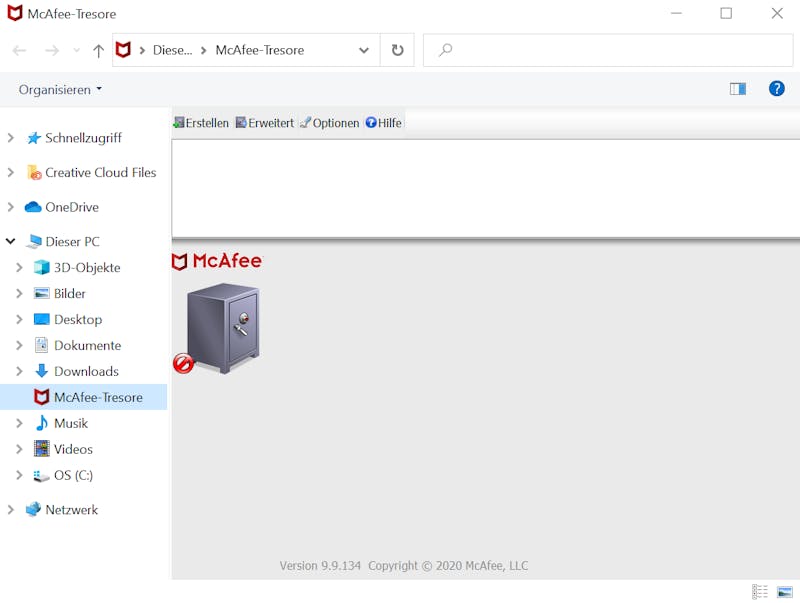Open the Organisieren menu

coord(60,90)
